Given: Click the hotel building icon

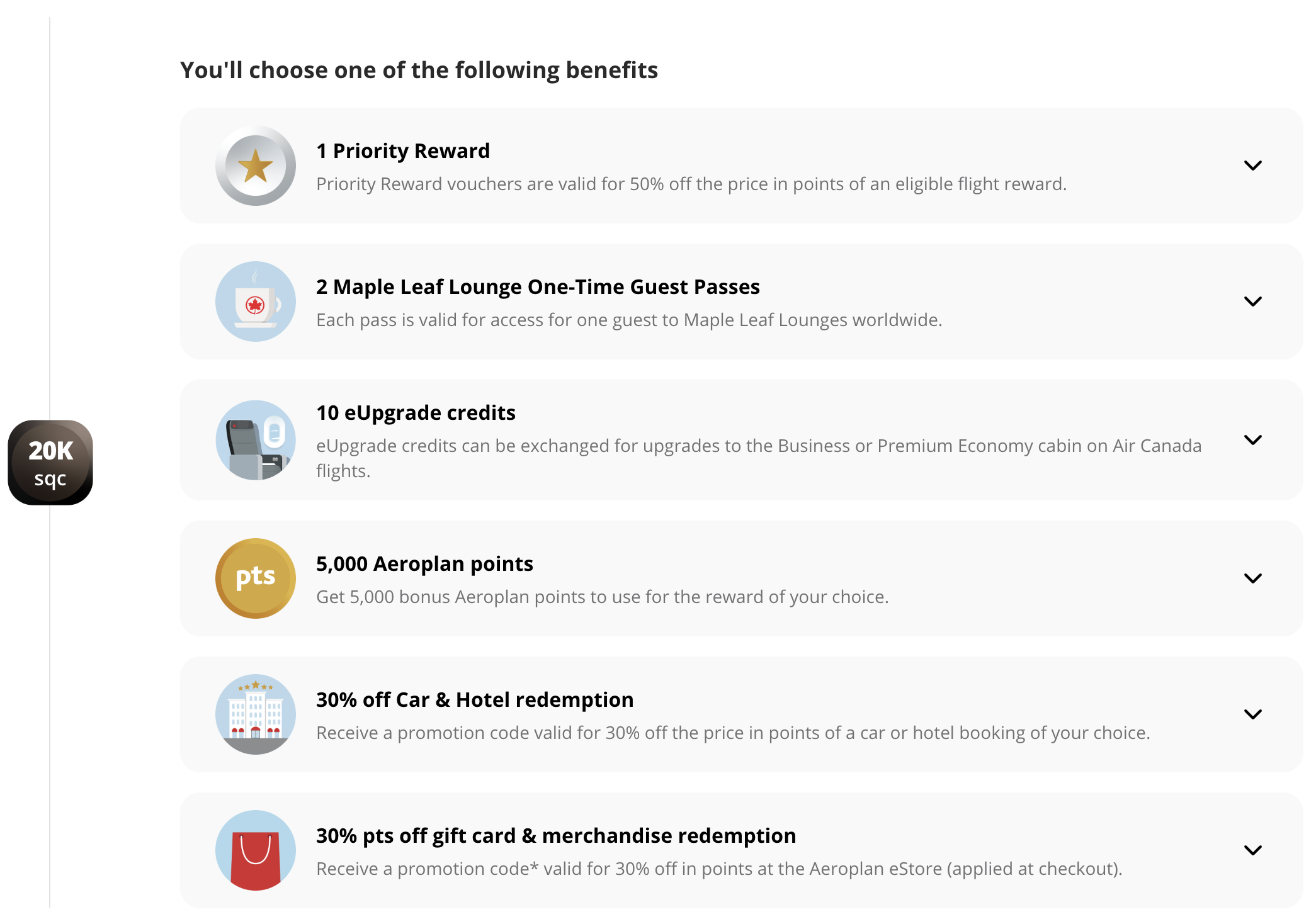Looking at the screenshot, I should pos(255,714).
